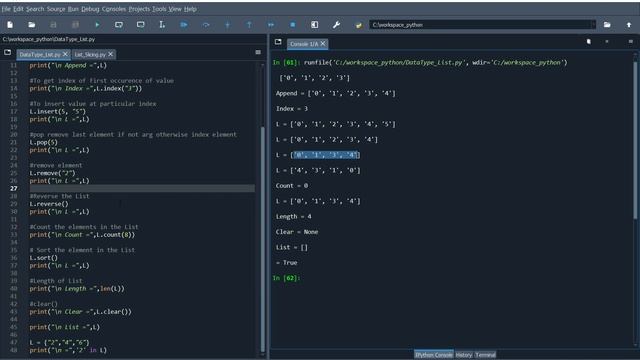This screenshot has width=640, height=360.
Task: Create a new file from the toolbar
Action: click(10, 25)
